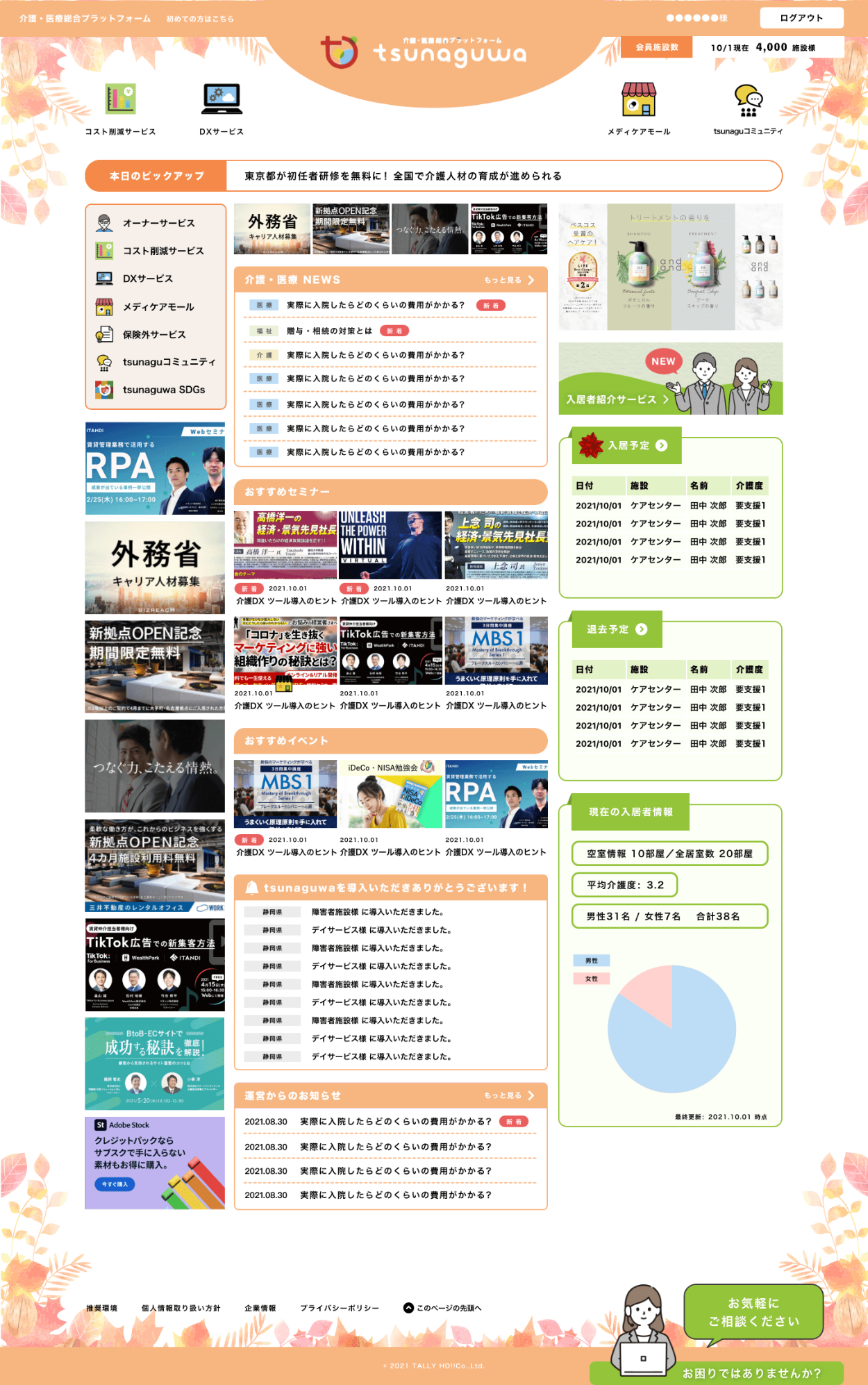Open the 推奨環境 footer link

point(101,1308)
